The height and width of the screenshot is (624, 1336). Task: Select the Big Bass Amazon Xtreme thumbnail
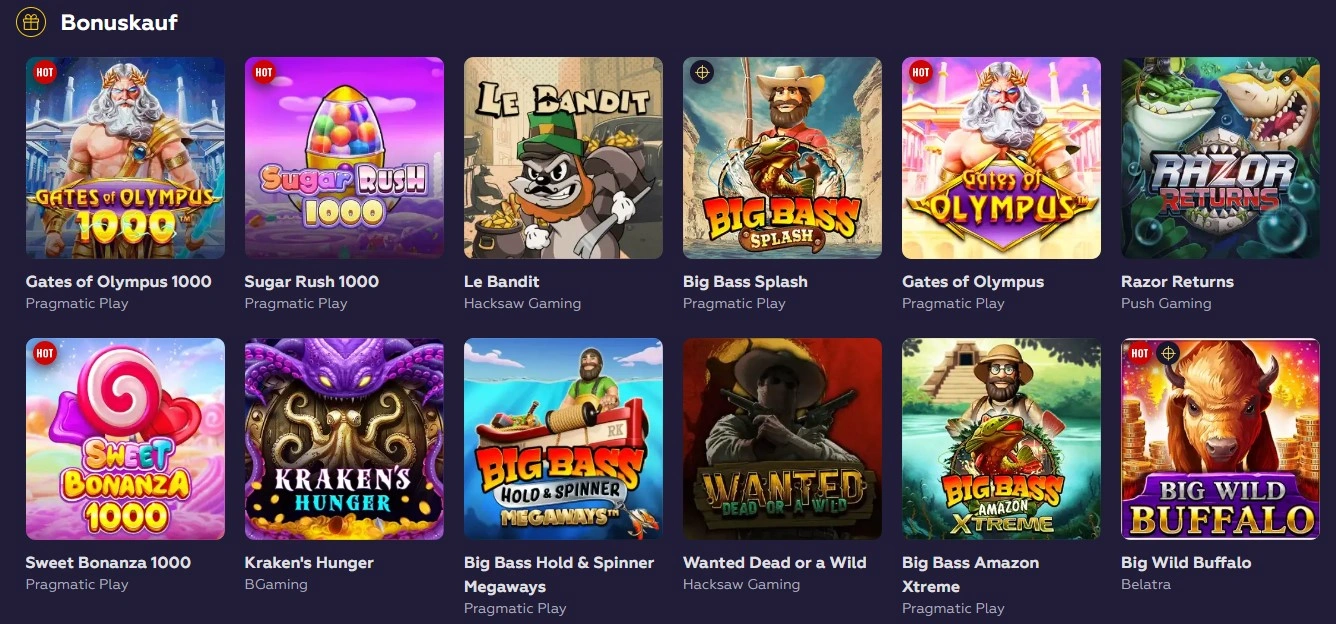[x=1001, y=439]
